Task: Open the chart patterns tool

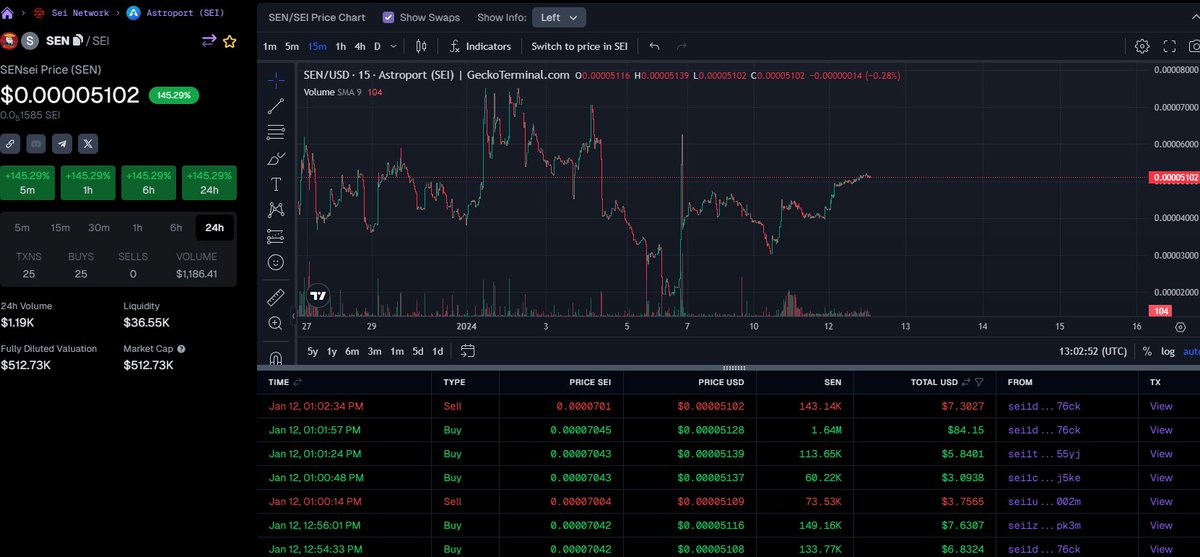Action: click(276, 210)
